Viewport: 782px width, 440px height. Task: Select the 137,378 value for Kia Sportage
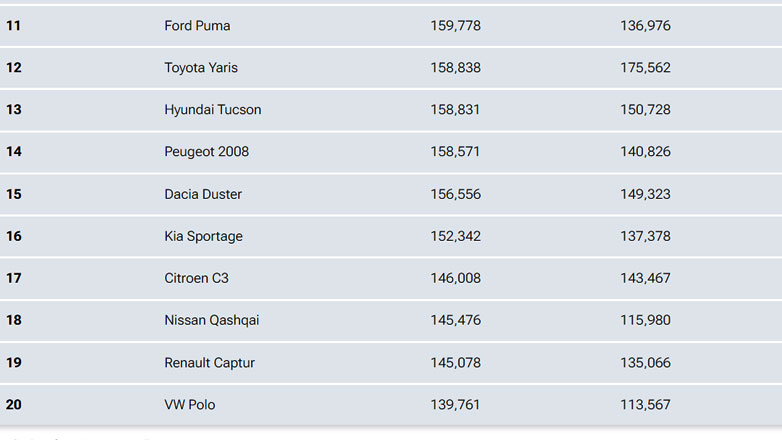[x=645, y=236]
